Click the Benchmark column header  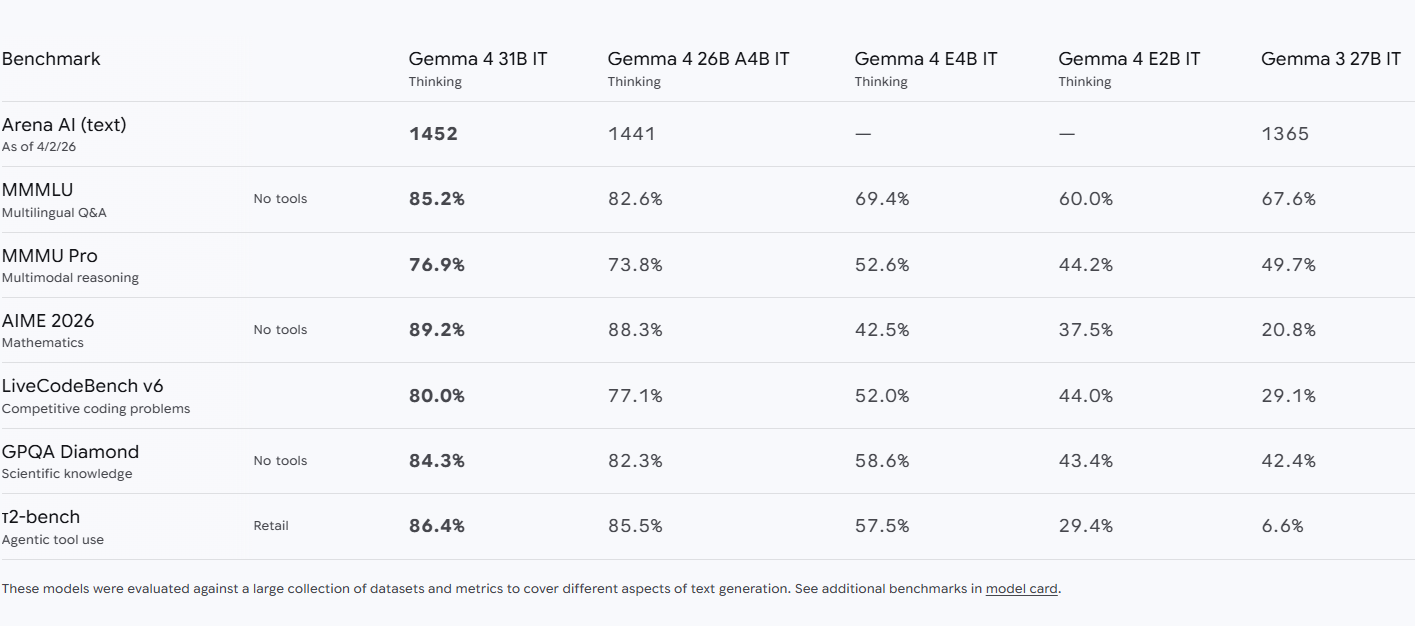pyautogui.click(x=51, y=59)
